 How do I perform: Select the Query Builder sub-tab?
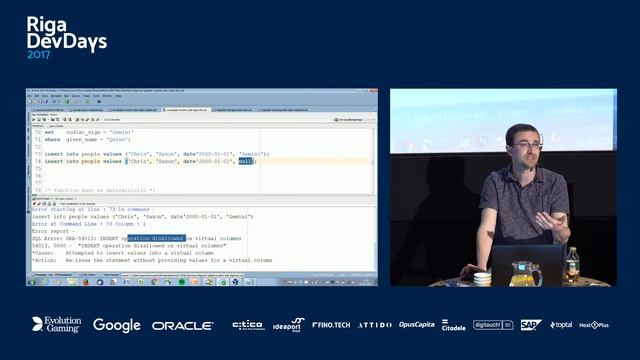[56, 126]
